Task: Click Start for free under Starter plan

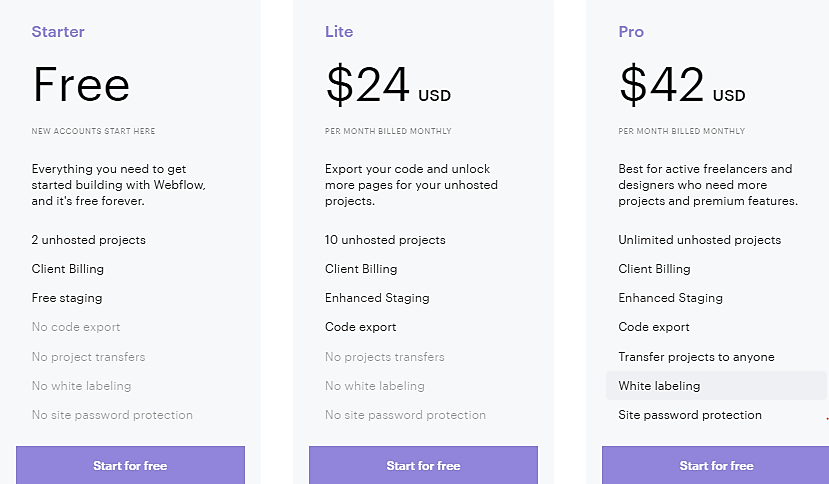Action: coord(130,465)
